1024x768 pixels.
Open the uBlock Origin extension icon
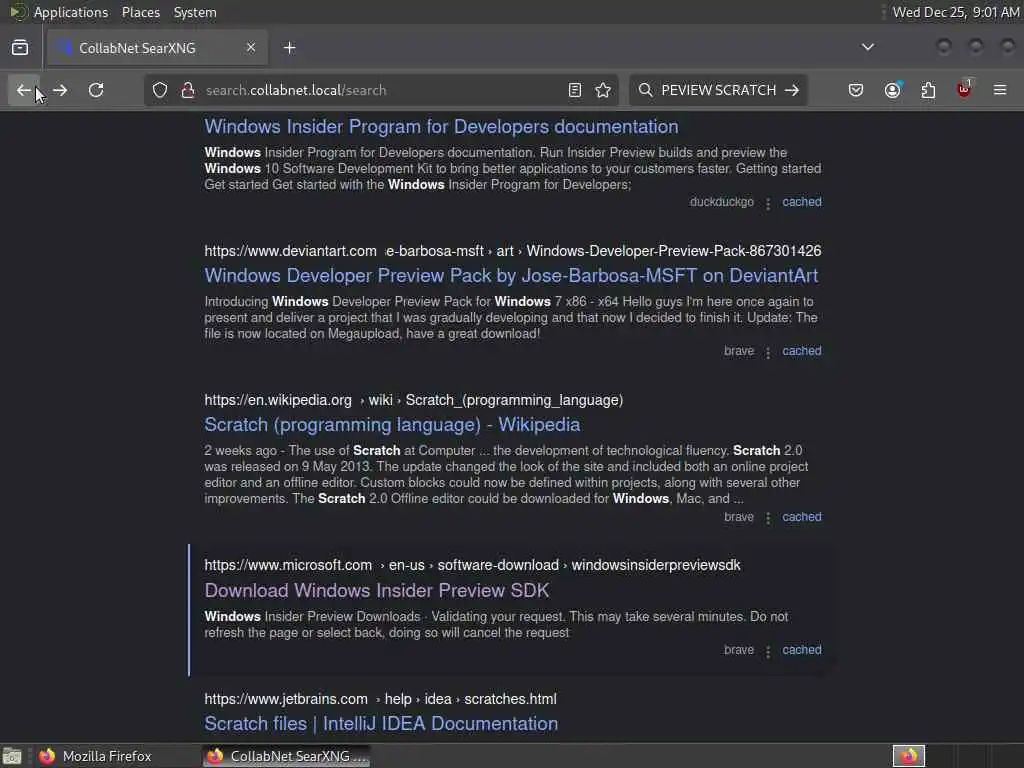964,89
